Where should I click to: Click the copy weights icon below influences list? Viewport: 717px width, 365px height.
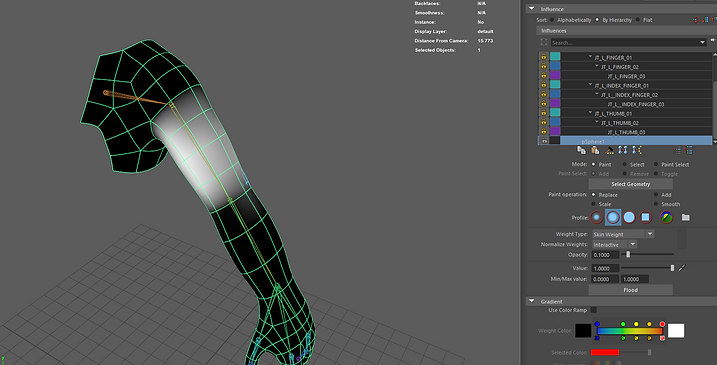[581, 150]
